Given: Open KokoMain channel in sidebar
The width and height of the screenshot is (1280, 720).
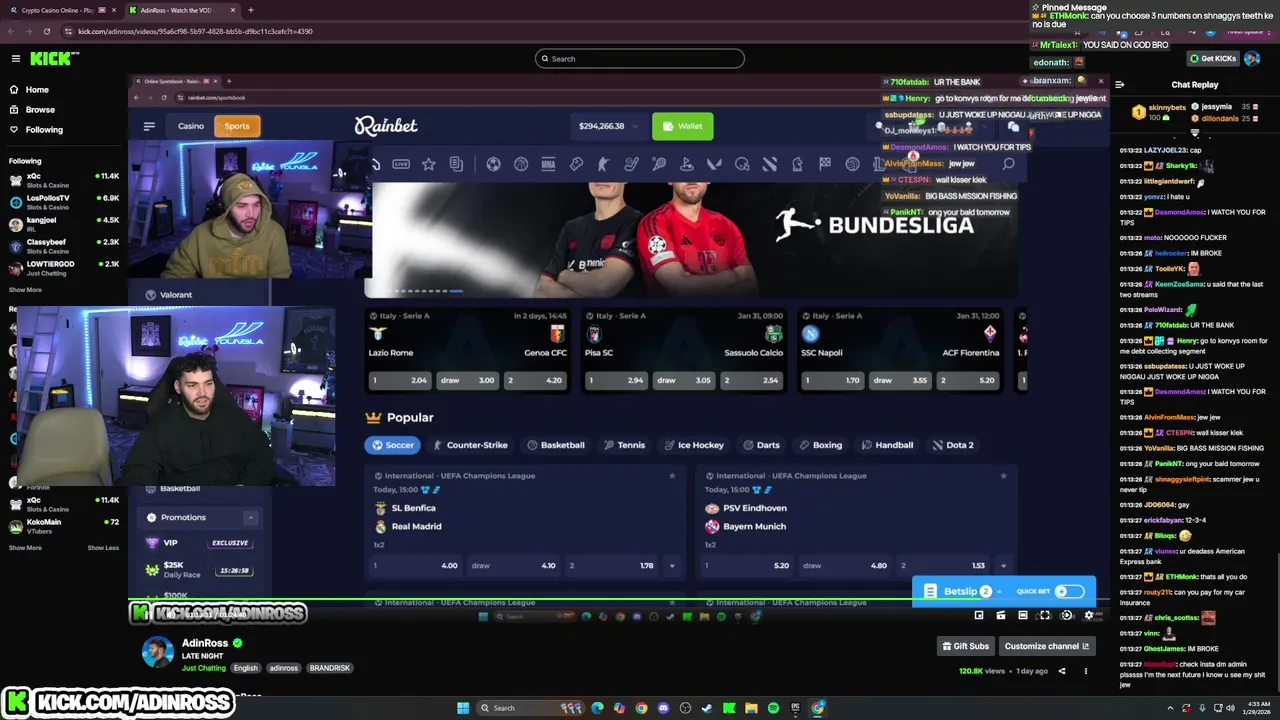Looking at the screenshot, I should pos(64,526).
